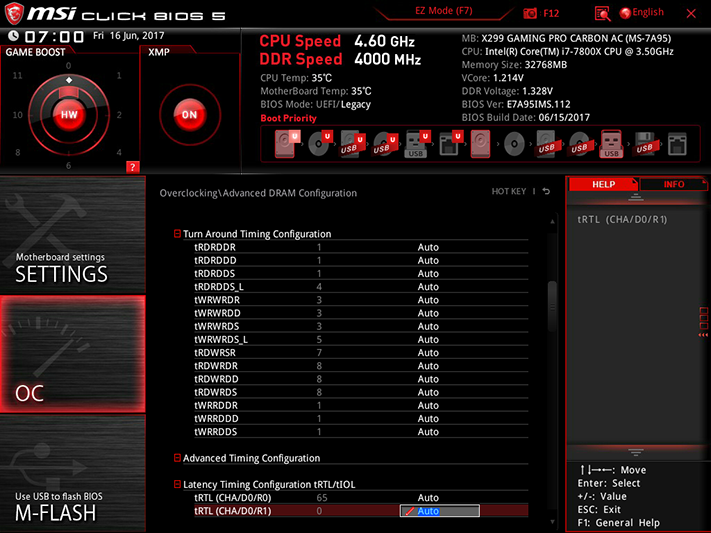Open the Auto value of tWRWRDS_L
The height and width of the screenshot is (533, 711).
pos(428,339)
